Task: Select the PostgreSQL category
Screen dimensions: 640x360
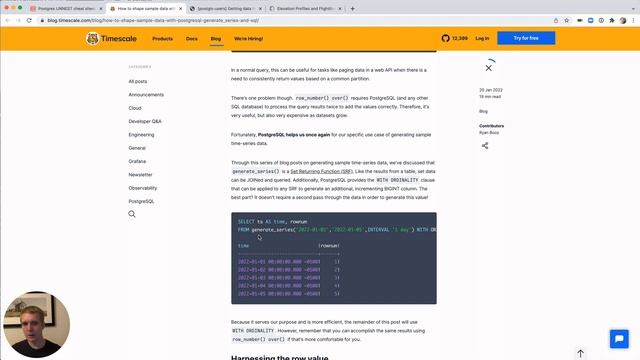Action: [141, 201]
